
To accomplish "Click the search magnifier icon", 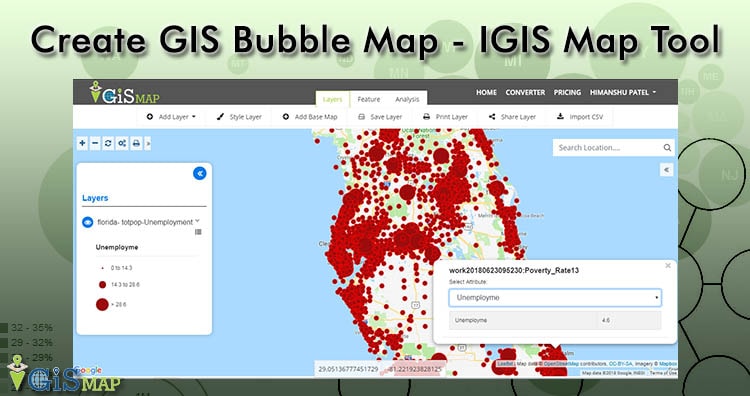I will click(667, 148).
